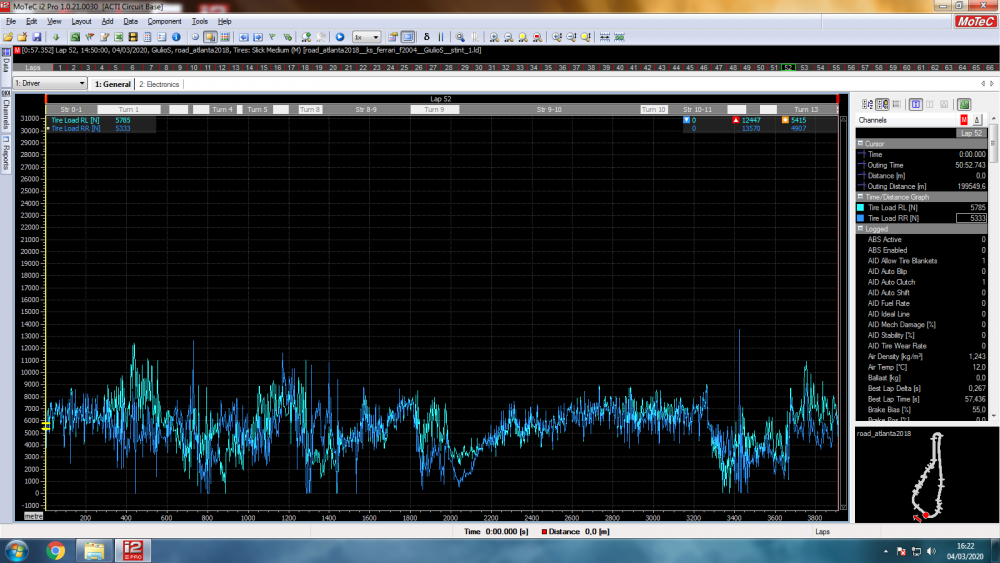
Task: Click the delta (δ) toolbar icon
Action: click(x=427, y=37)
